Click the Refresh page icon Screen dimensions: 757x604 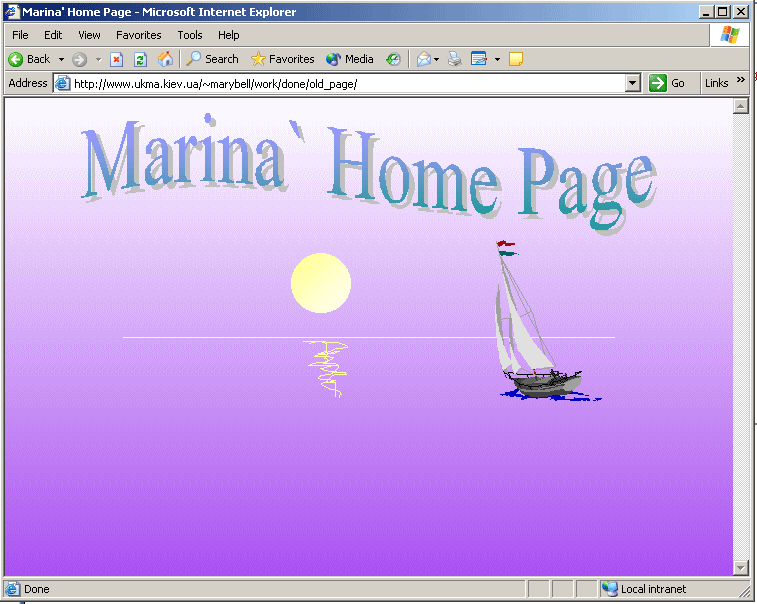click(140, 59)
